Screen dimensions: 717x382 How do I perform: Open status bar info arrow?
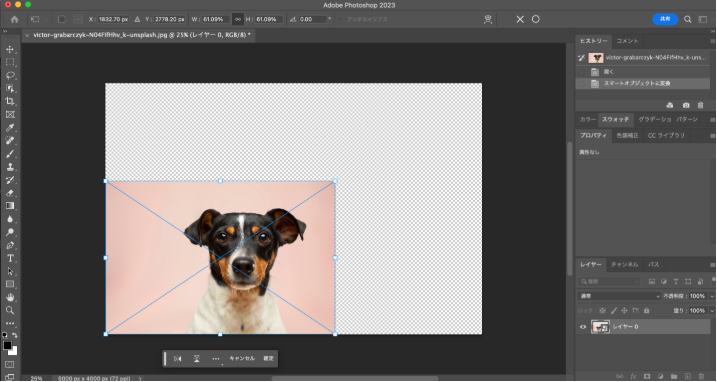(140, 378)
